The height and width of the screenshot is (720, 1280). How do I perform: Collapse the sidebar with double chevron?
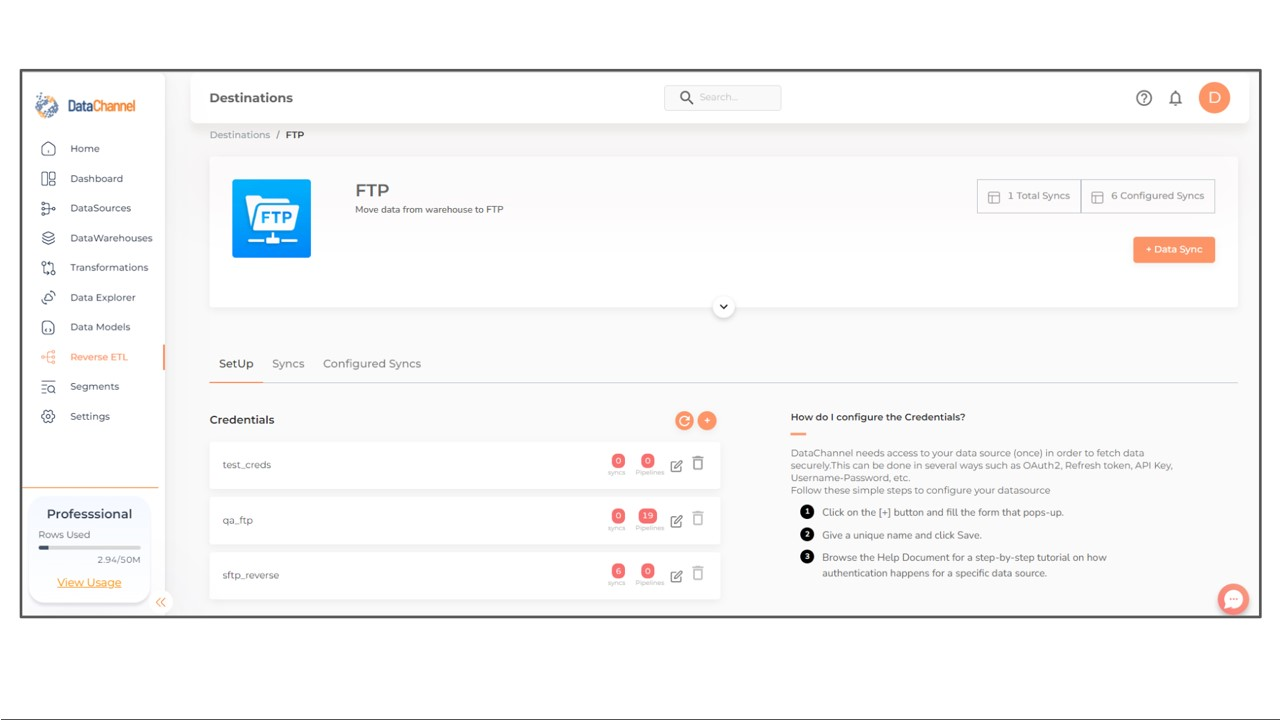[x=161, y=602]
